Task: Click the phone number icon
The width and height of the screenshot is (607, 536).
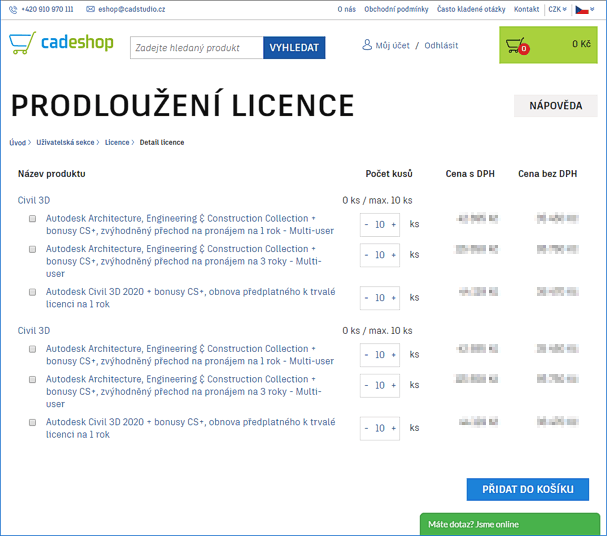Action: pos(12,9)
